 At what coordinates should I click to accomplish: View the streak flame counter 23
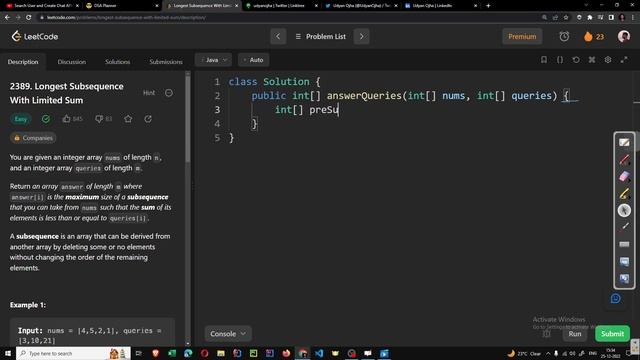[x=594, y=36]
